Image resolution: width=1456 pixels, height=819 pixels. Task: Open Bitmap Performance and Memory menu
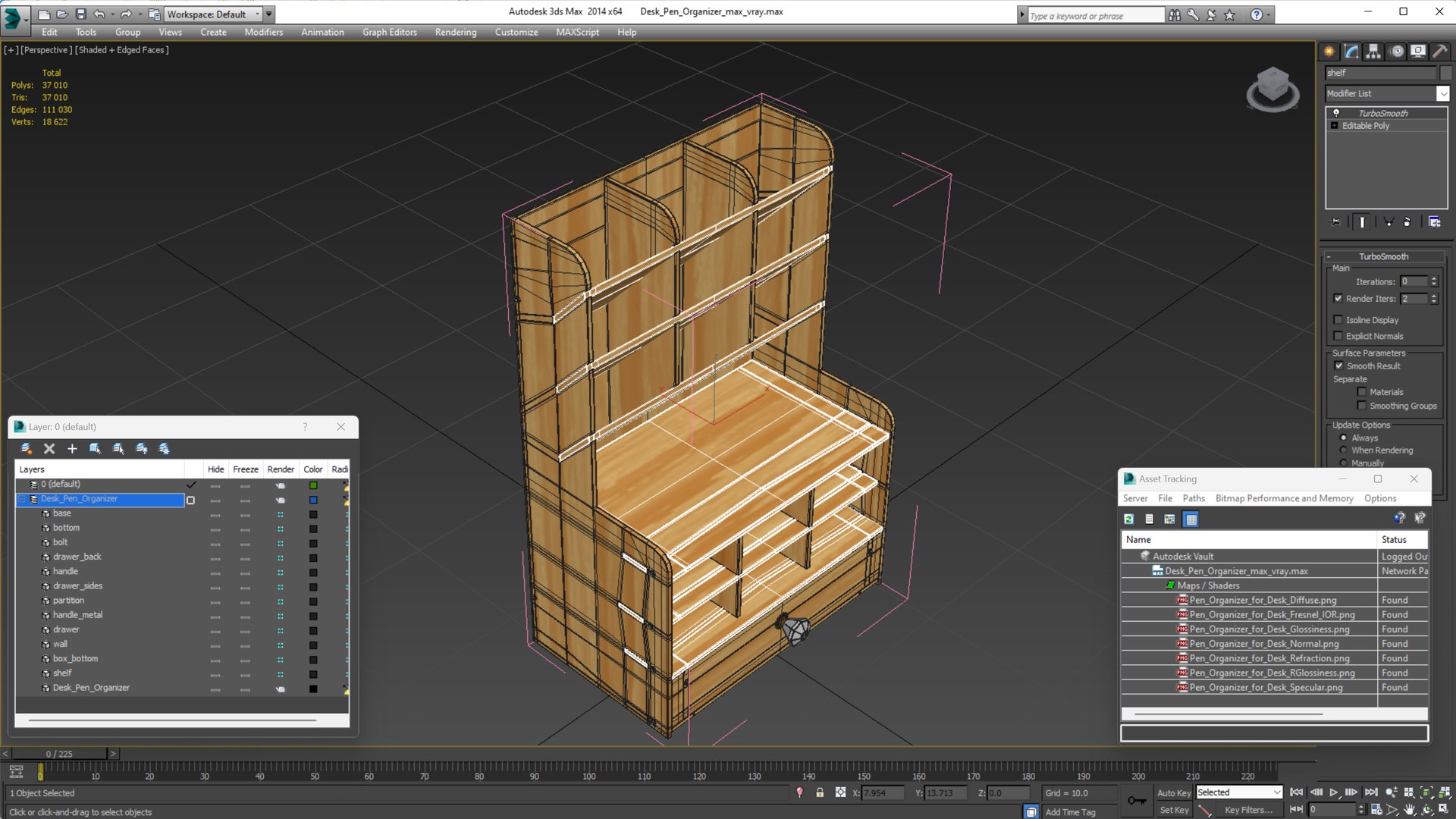click(1284, 498)
